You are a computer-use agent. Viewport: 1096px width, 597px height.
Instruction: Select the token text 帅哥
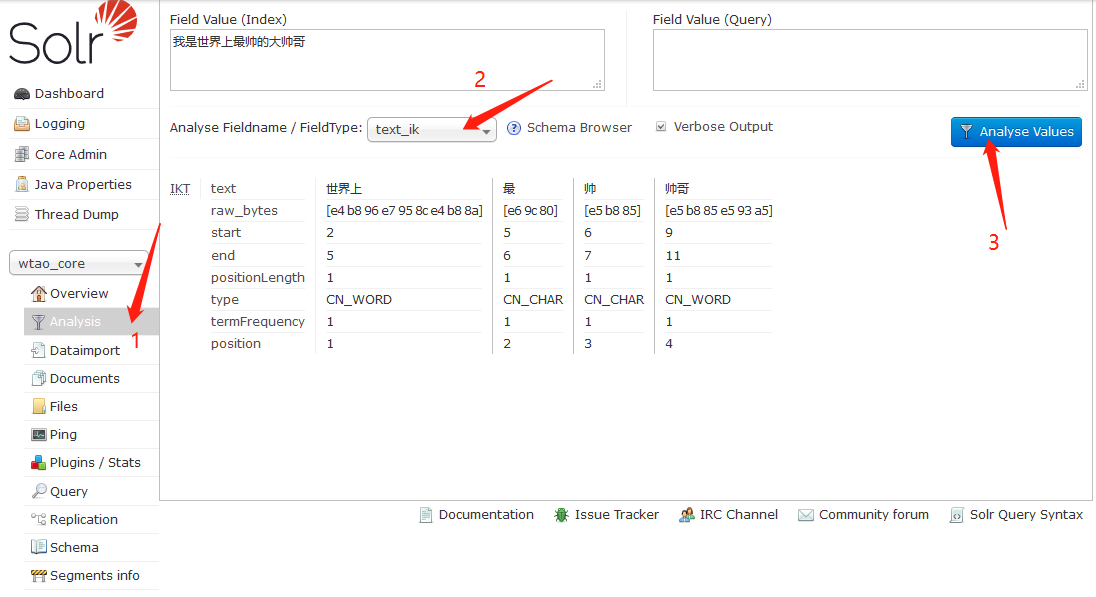pos(677,189)
